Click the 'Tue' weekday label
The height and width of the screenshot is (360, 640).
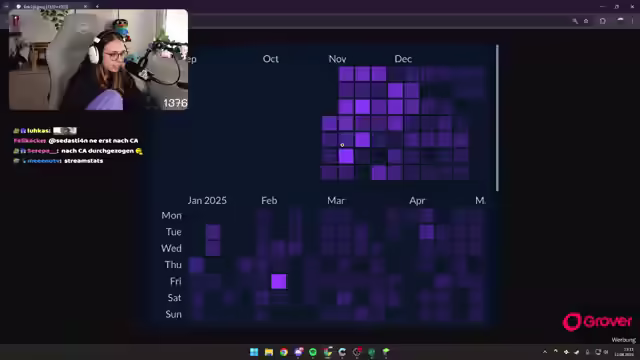pos(173,232)
